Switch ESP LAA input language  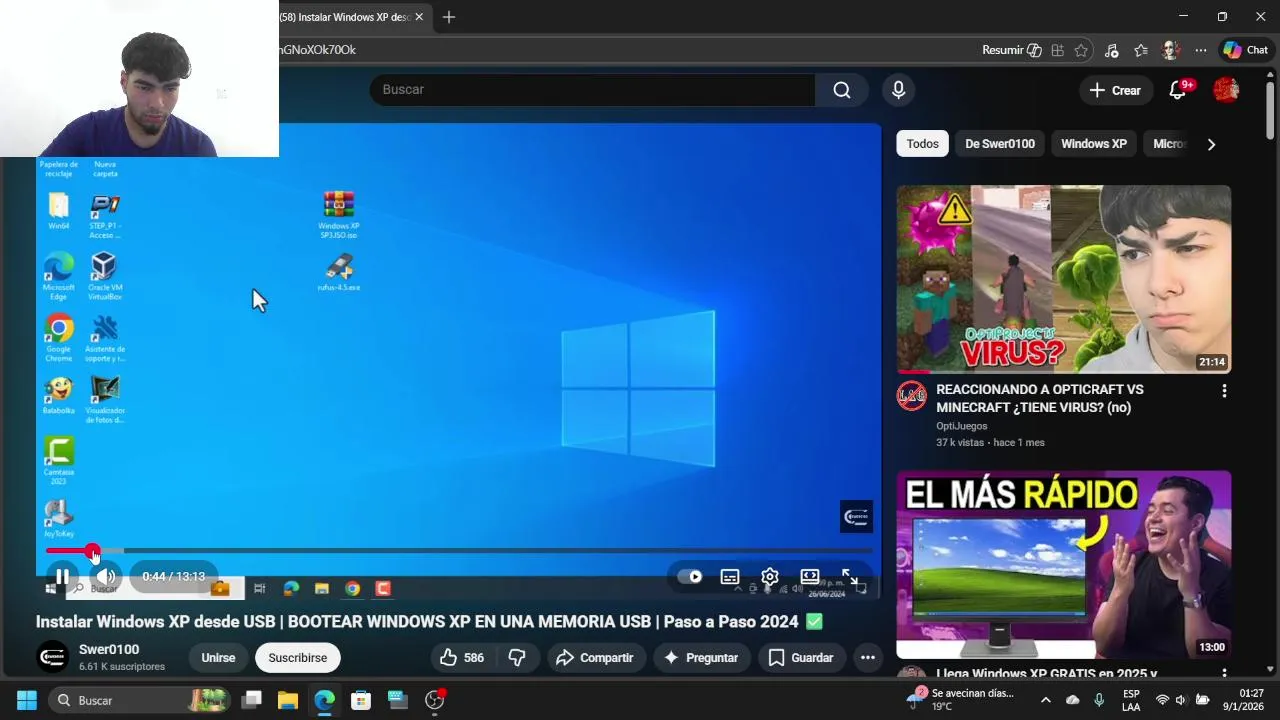[1131, 700]
